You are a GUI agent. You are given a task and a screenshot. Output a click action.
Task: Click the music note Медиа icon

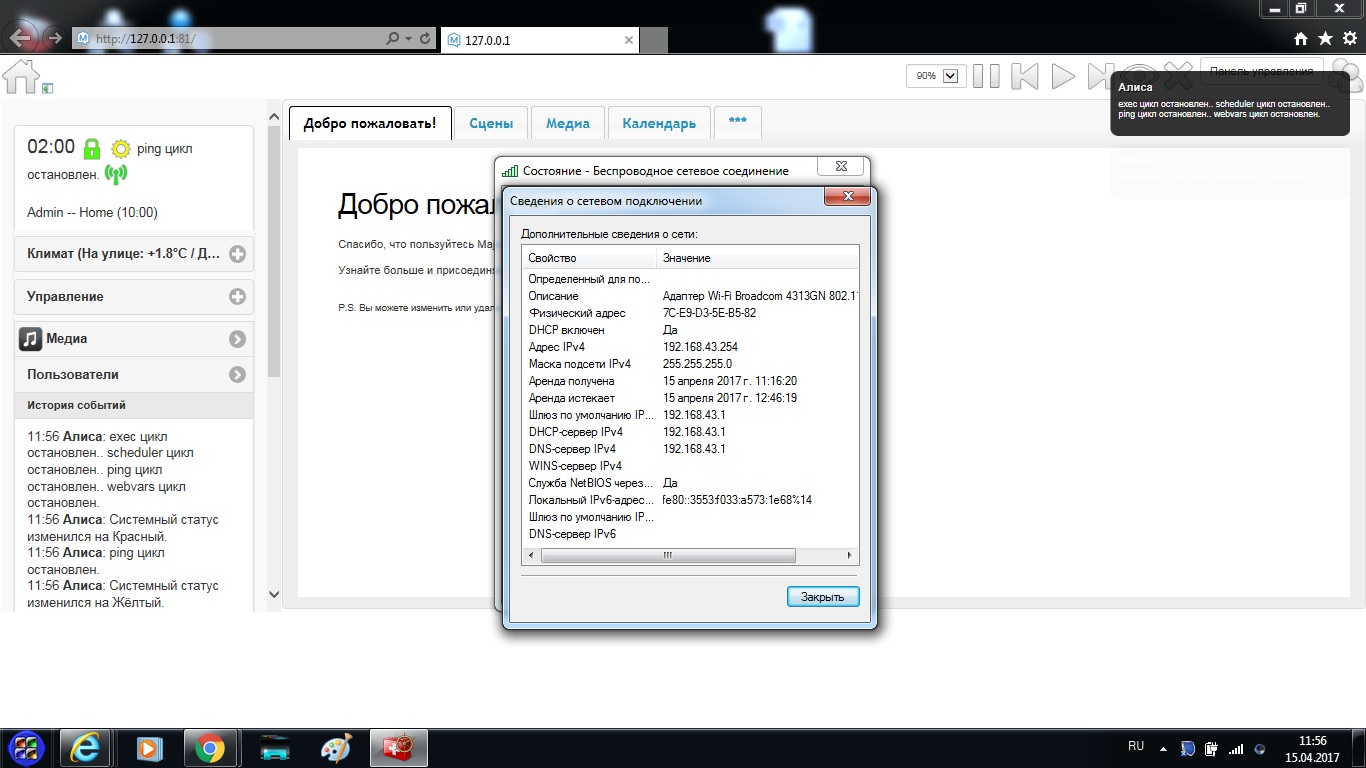(30, 339)
